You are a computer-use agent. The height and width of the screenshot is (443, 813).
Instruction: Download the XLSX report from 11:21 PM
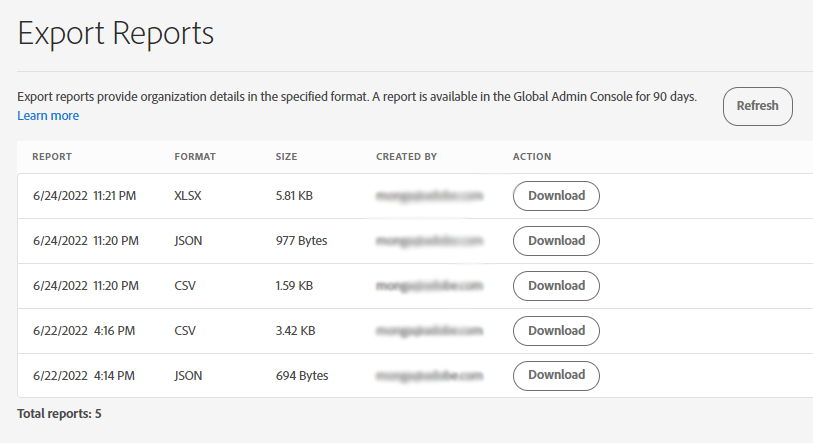556,196
